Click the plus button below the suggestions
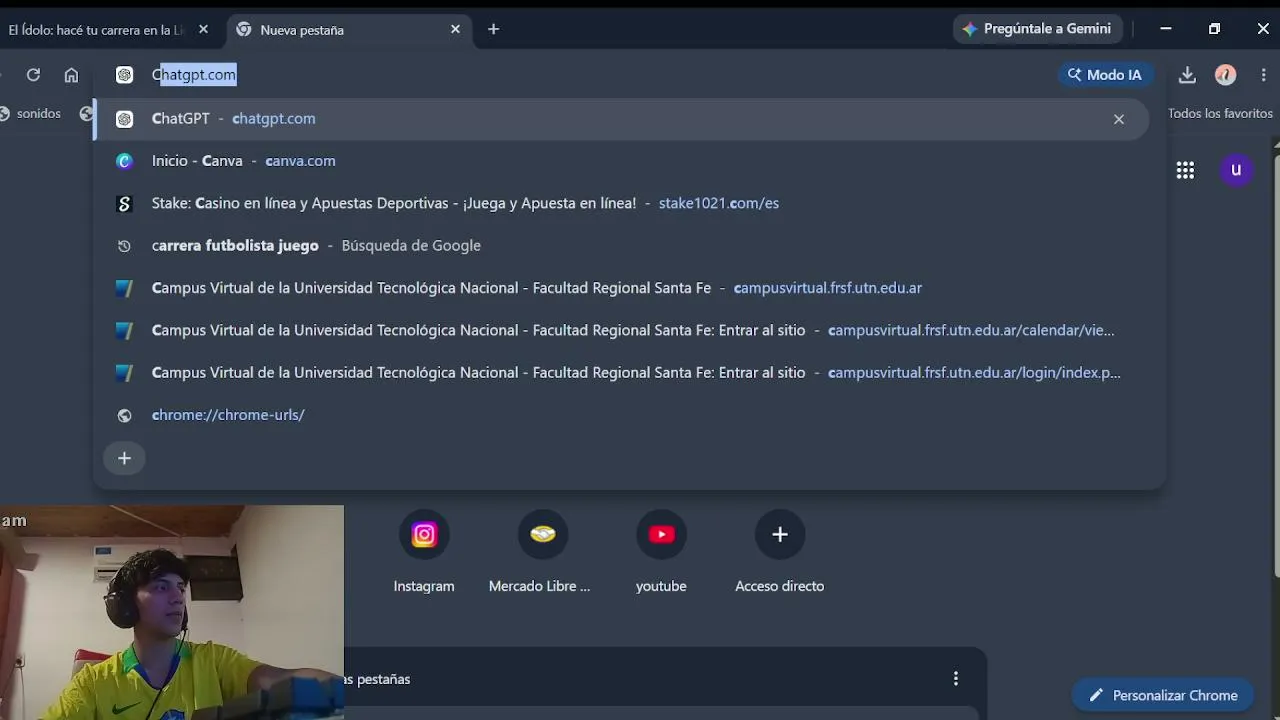 124,458
